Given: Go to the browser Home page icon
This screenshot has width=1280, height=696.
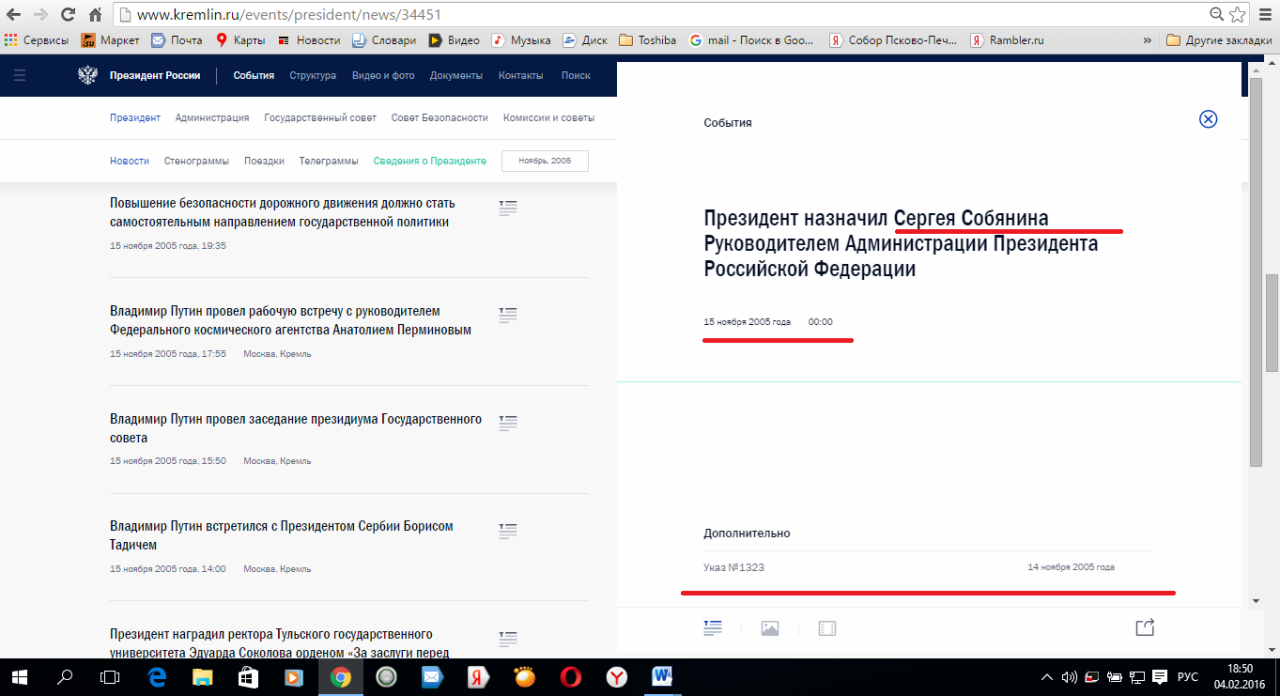Looking at the screenshot, I should tap(95, 15).
